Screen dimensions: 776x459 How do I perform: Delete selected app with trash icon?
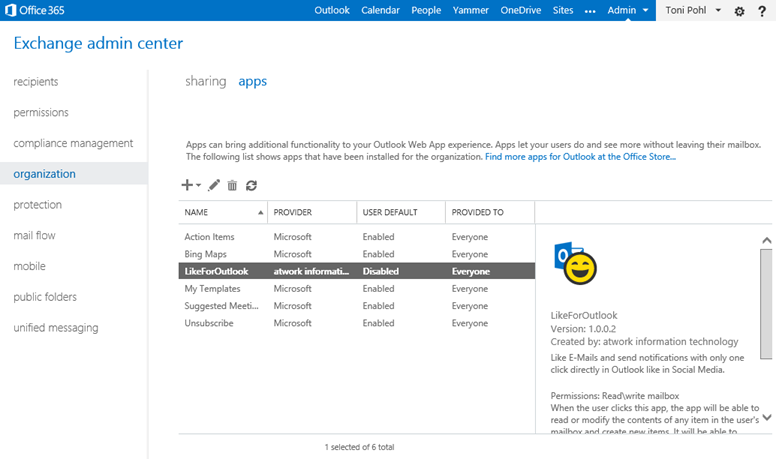pos(232,185)
